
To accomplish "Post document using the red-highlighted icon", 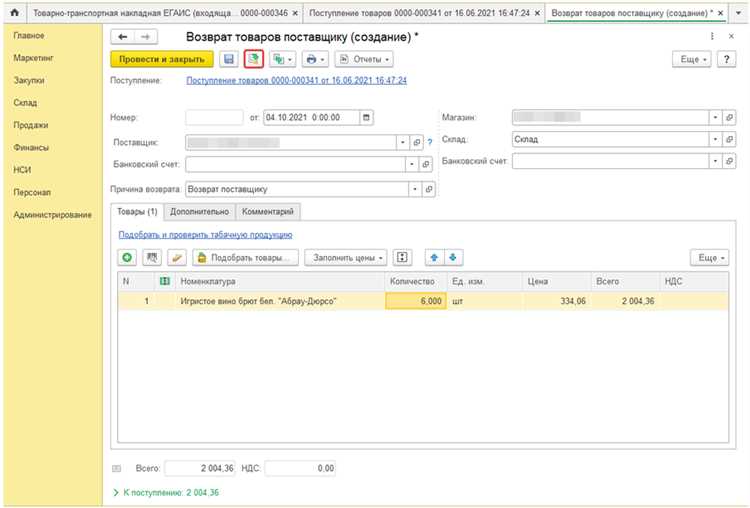I will click(254, 59).
